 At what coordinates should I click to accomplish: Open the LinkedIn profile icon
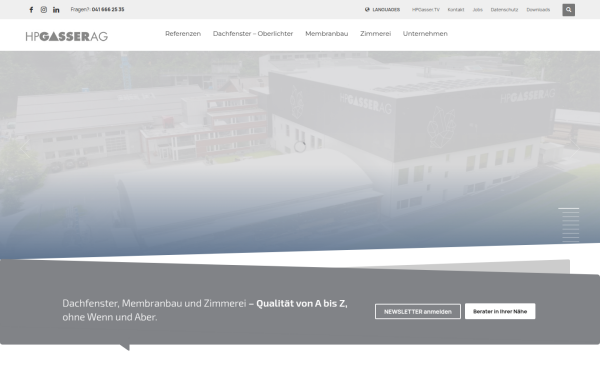(x=56, y=10)
